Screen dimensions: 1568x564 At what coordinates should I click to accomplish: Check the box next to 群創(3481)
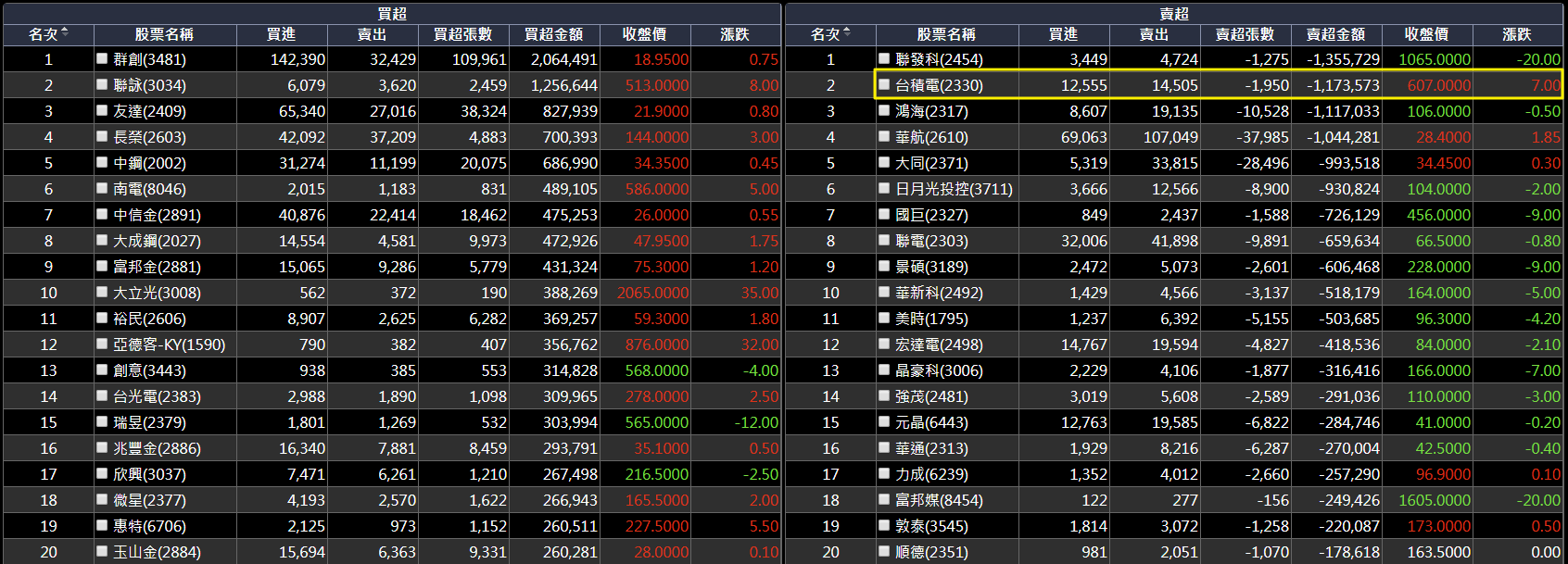coord(102,58)
